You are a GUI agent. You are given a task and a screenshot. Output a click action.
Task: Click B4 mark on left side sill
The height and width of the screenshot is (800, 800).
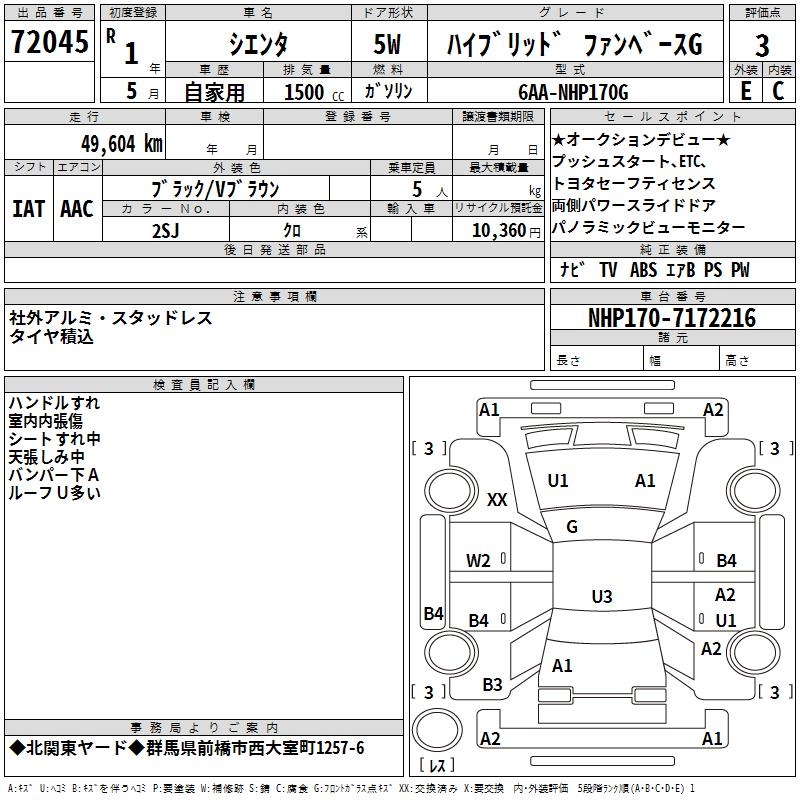[x=434, y=613]
